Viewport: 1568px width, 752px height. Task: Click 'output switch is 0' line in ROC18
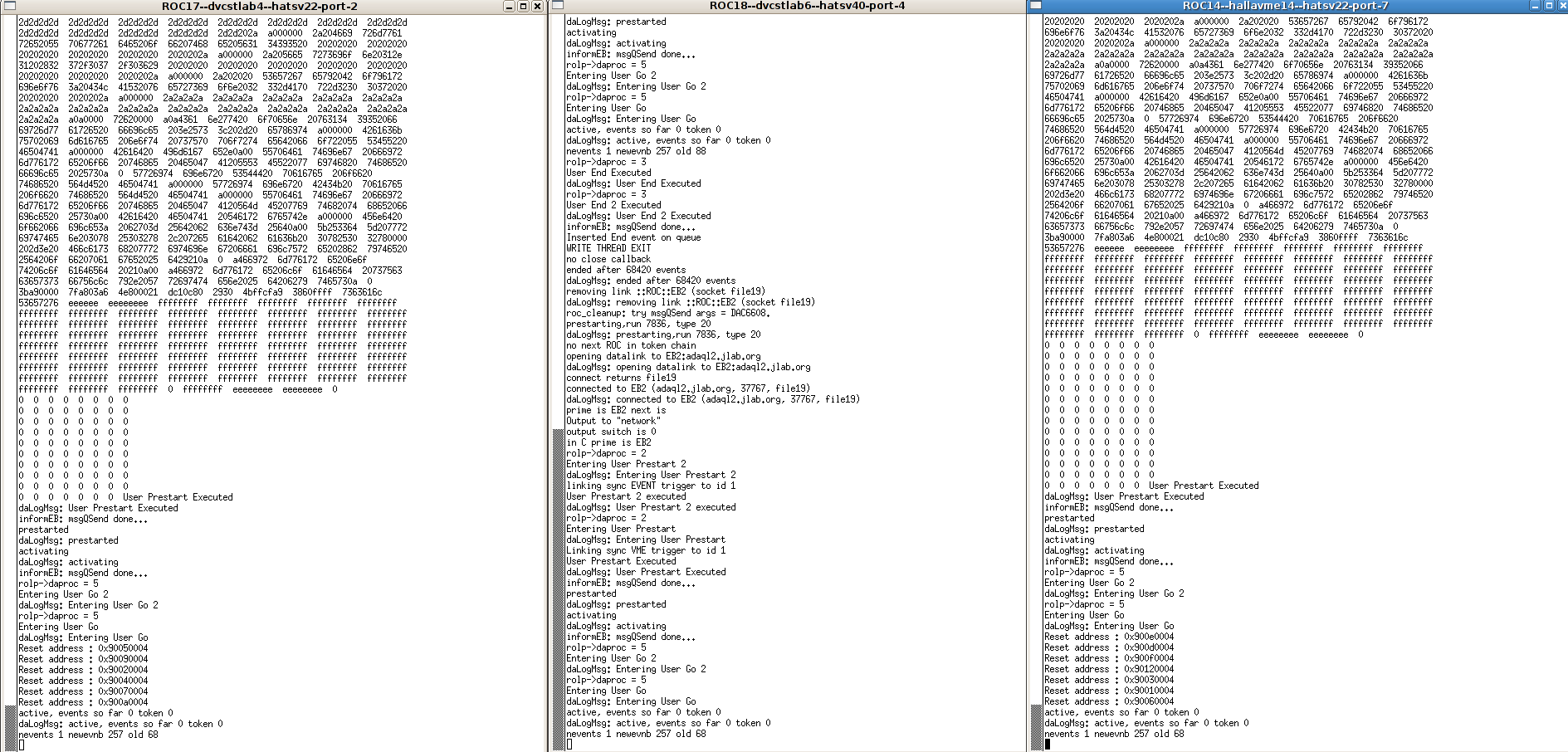click(611, 432)
